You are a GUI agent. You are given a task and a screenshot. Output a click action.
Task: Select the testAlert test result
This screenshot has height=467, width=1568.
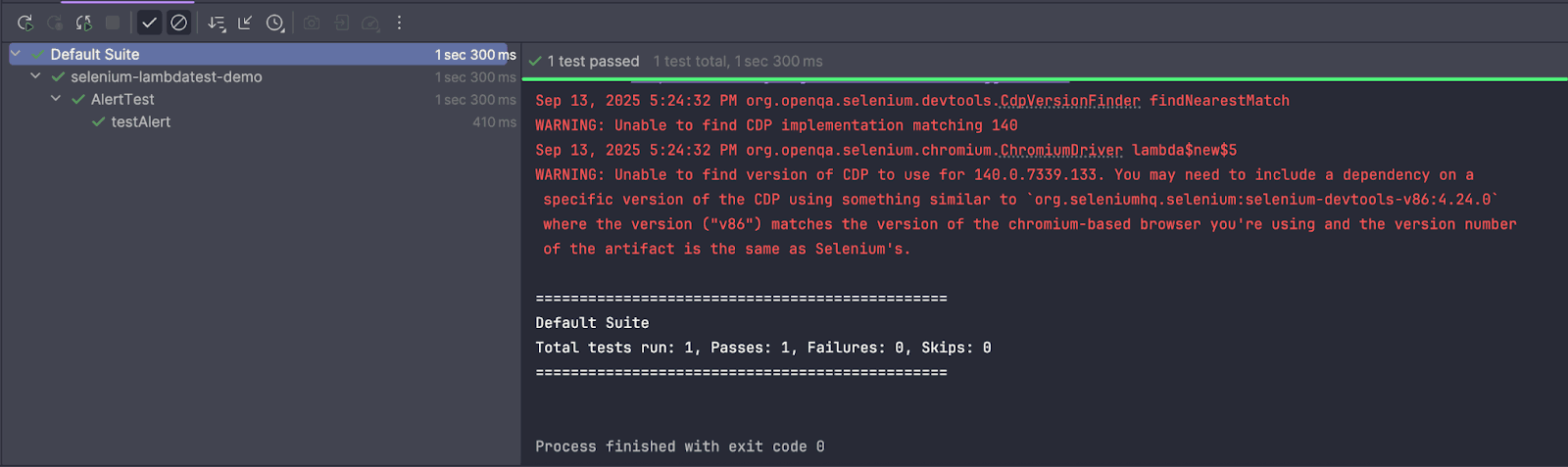coord(140,122)
